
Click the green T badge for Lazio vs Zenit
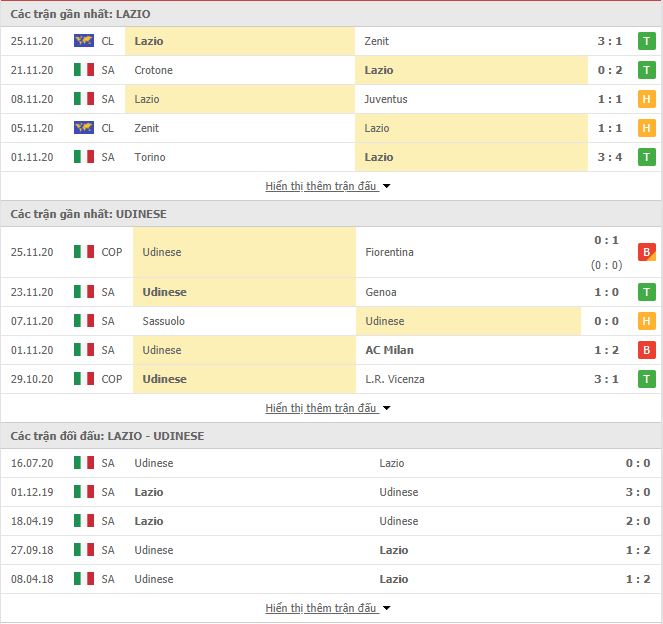(647, 41)
